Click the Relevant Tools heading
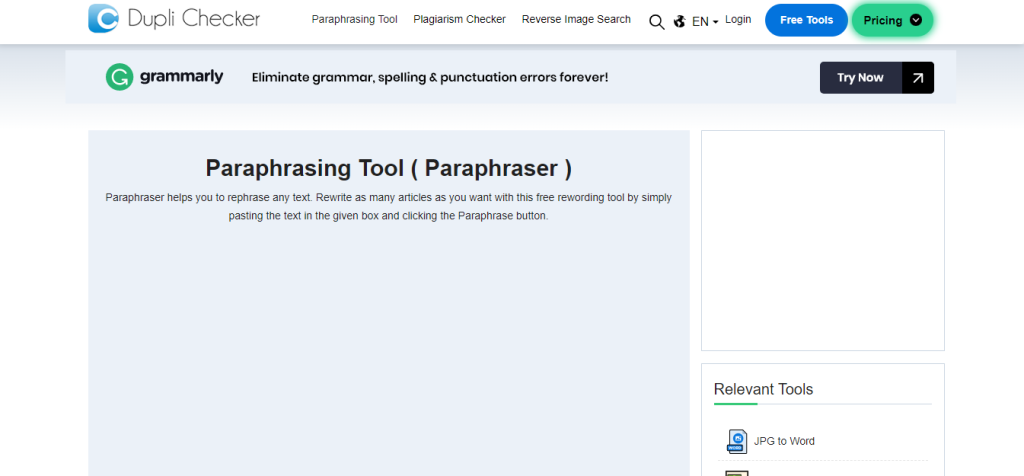 [763, 390]
